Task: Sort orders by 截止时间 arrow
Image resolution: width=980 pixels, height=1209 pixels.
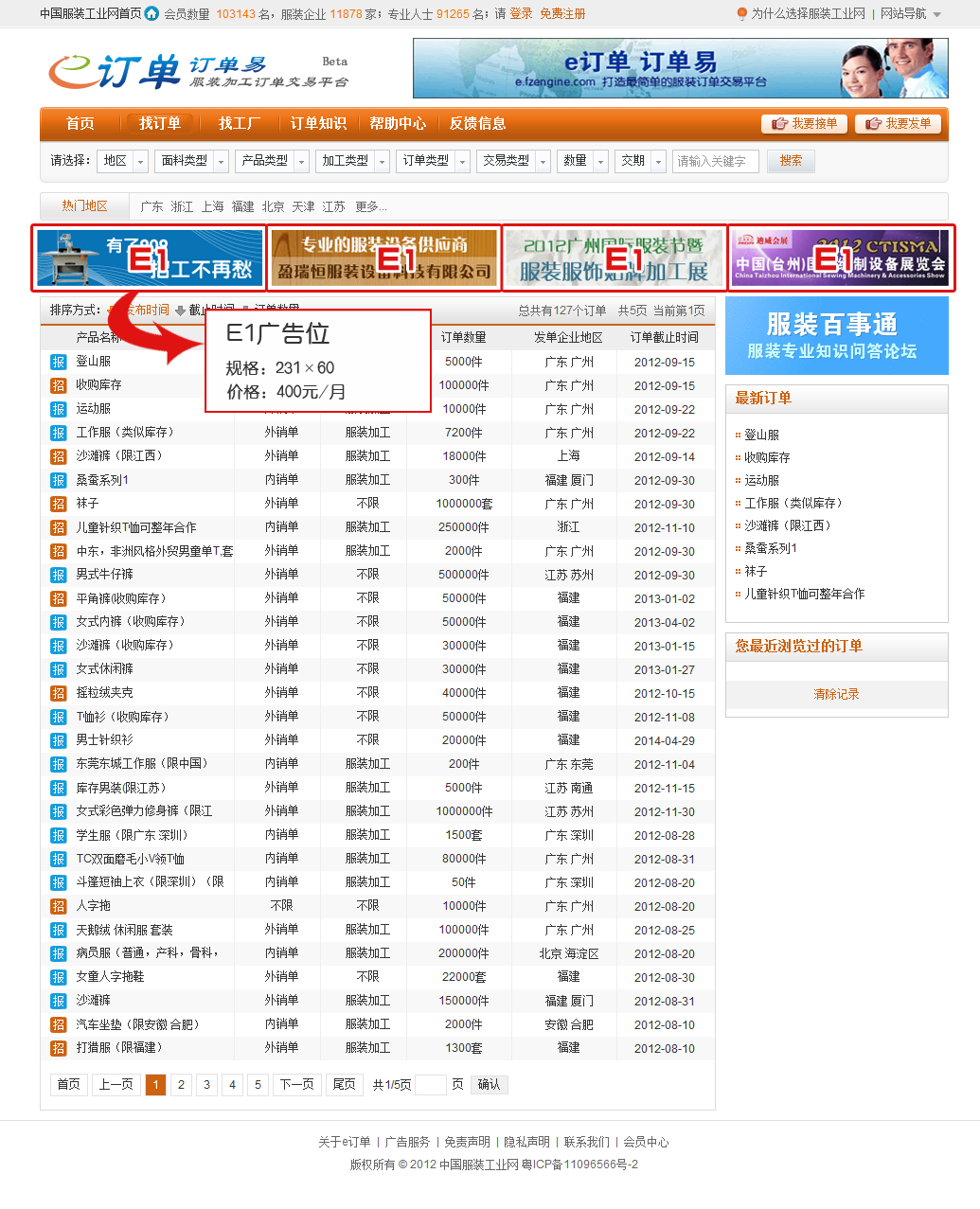Action: 181,311
